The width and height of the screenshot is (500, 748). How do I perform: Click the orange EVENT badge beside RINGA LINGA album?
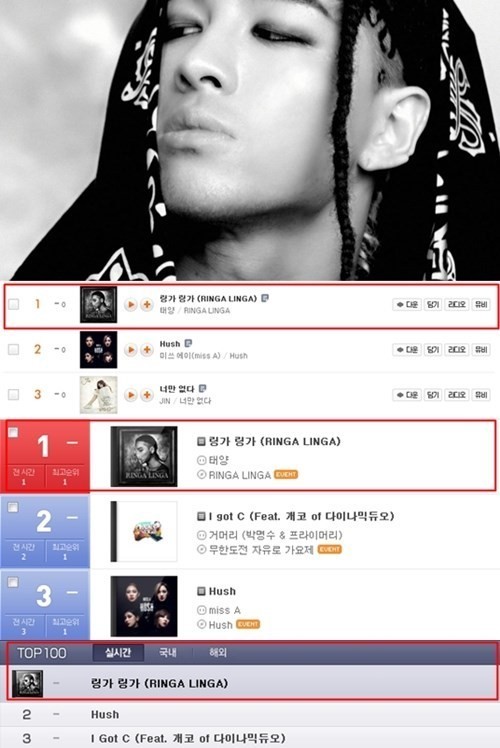coord(286,475)
